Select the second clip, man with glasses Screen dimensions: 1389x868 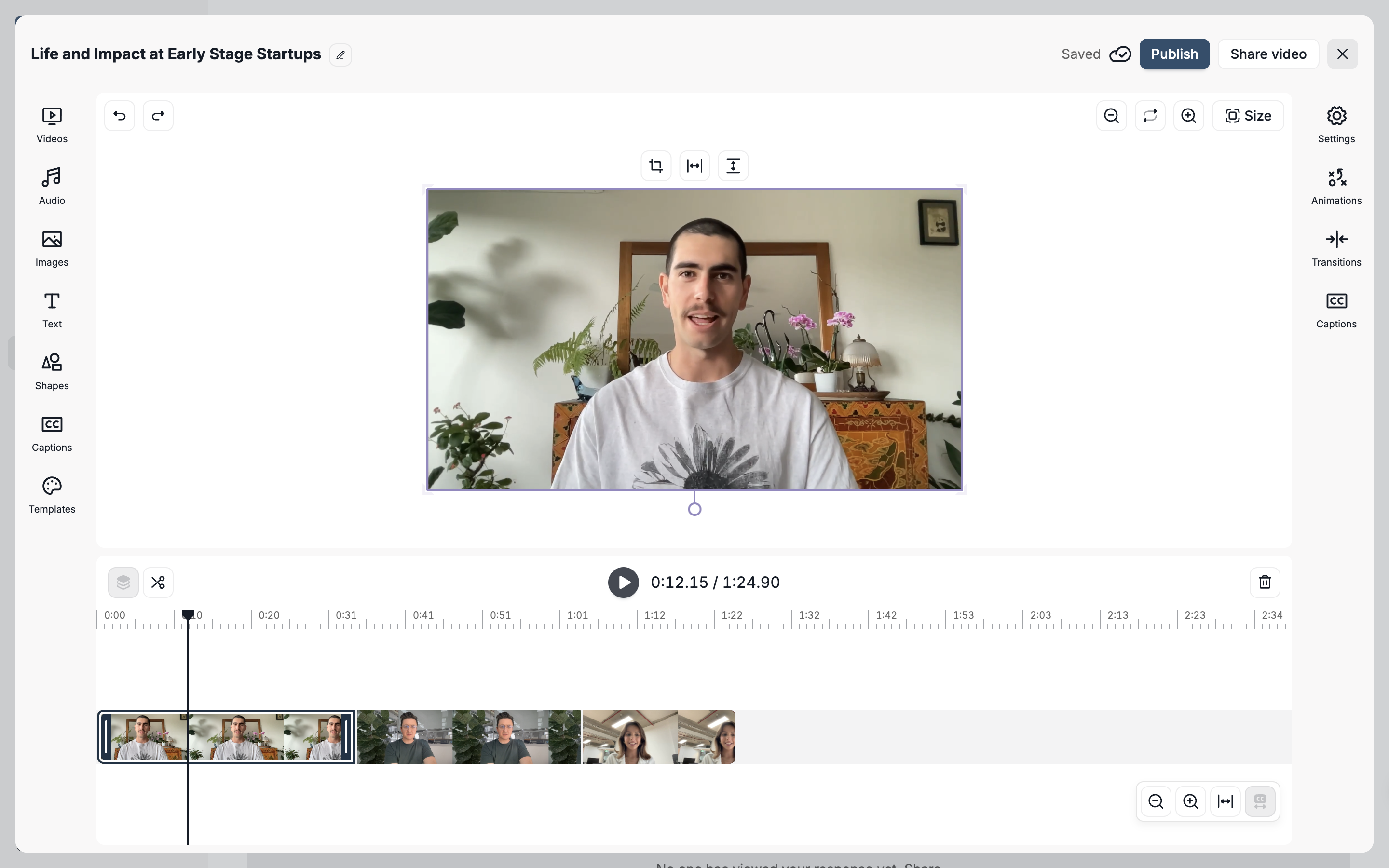tap(468, 737)
